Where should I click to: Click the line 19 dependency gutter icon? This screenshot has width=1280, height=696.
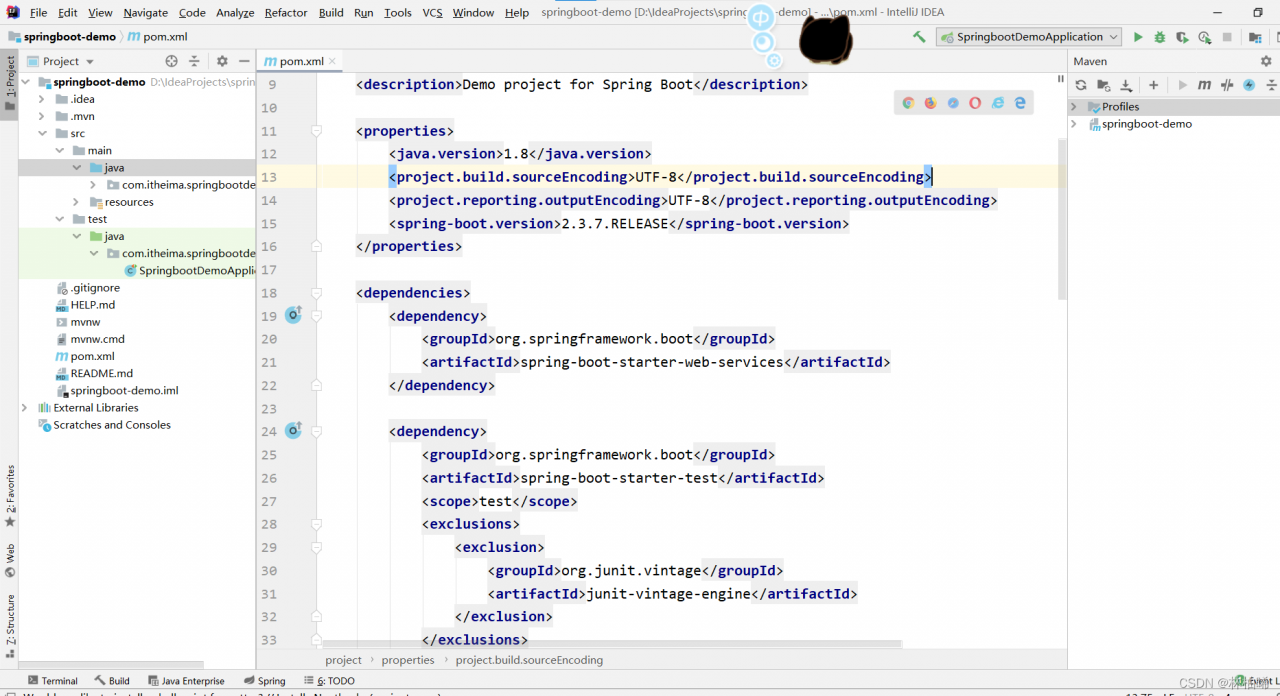coord(293,315)
